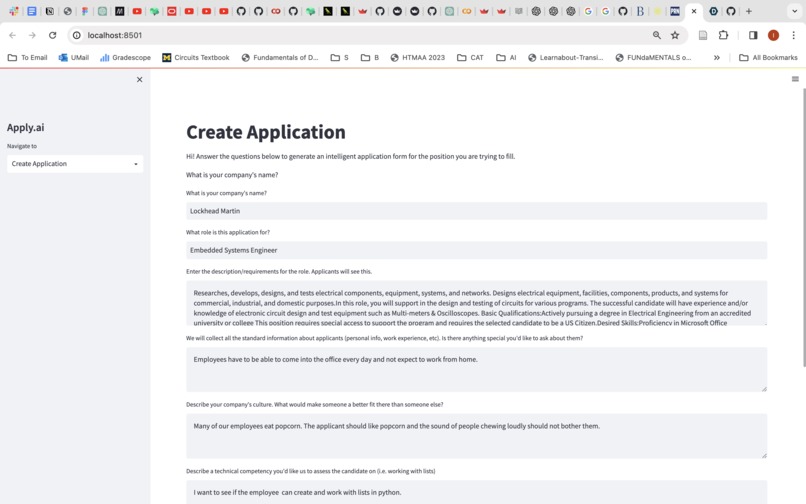The image size is (806, 504).
Task: Switch to the Slack tab
Action: click(x=14, y=11)
